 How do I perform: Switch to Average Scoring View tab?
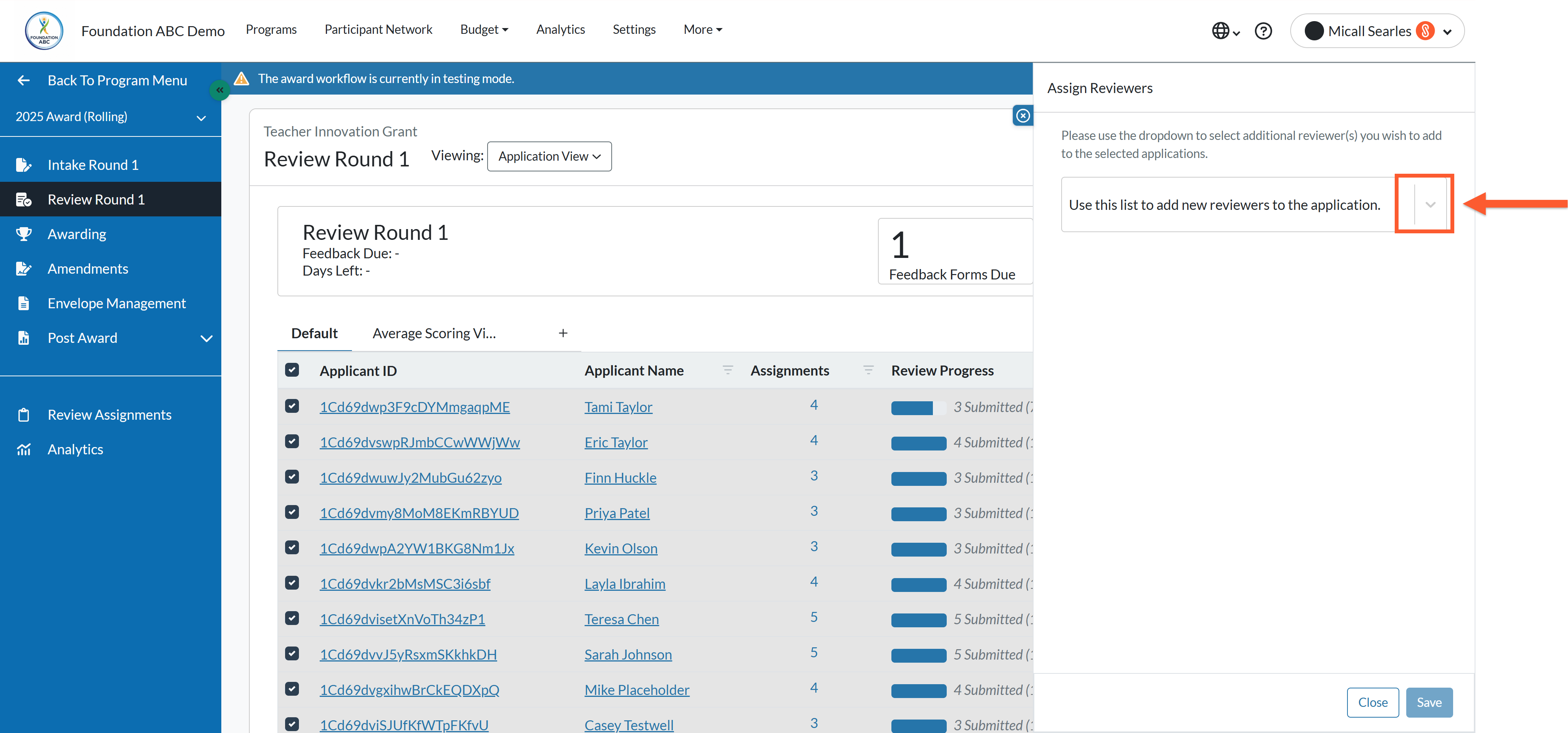(x=434, y=333)
